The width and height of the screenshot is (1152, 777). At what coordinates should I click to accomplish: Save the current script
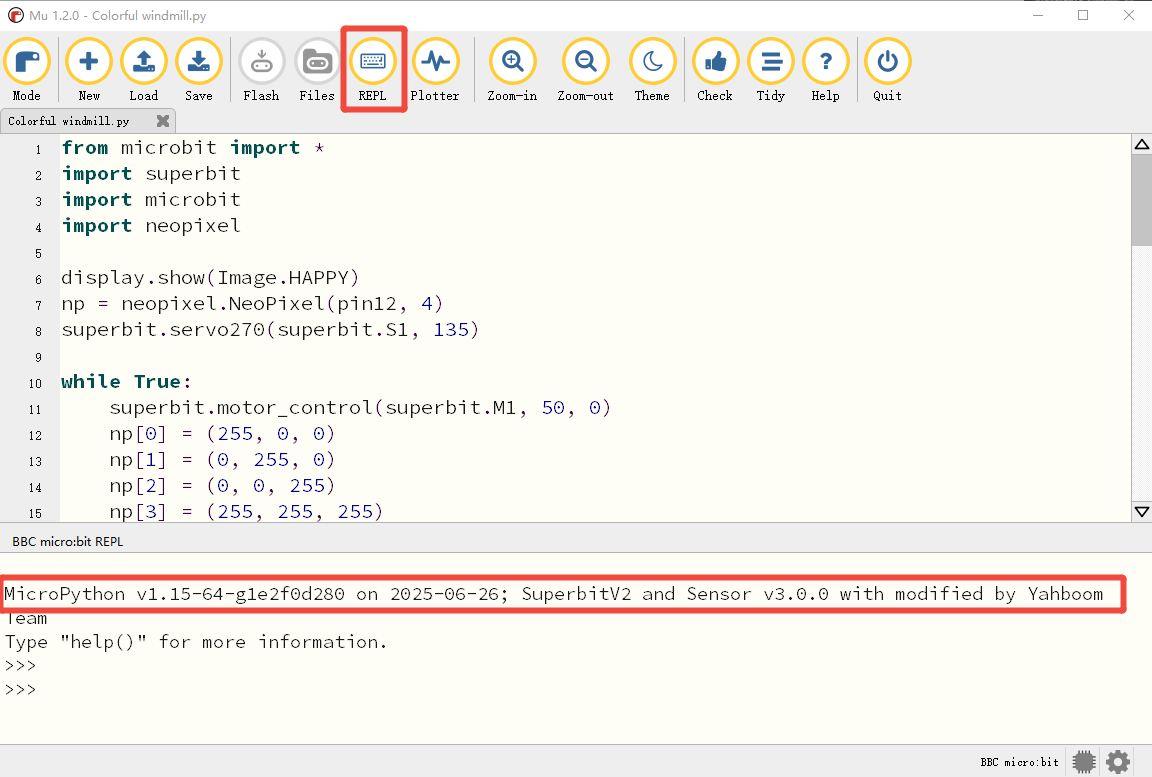(x=198, y=71)
